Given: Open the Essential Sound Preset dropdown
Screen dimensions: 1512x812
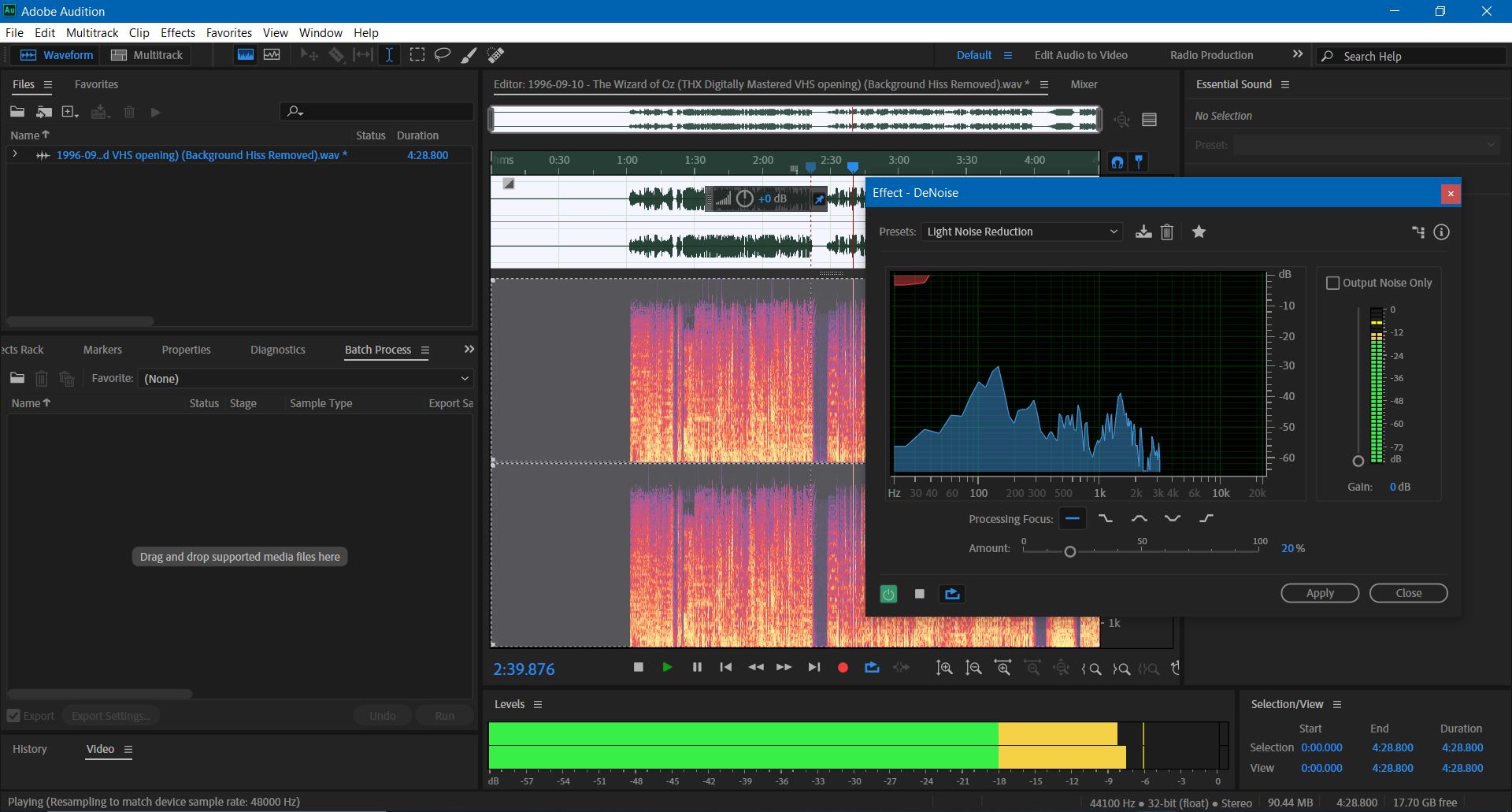Looking at the screenshot, I should [x=1366, y=145].
